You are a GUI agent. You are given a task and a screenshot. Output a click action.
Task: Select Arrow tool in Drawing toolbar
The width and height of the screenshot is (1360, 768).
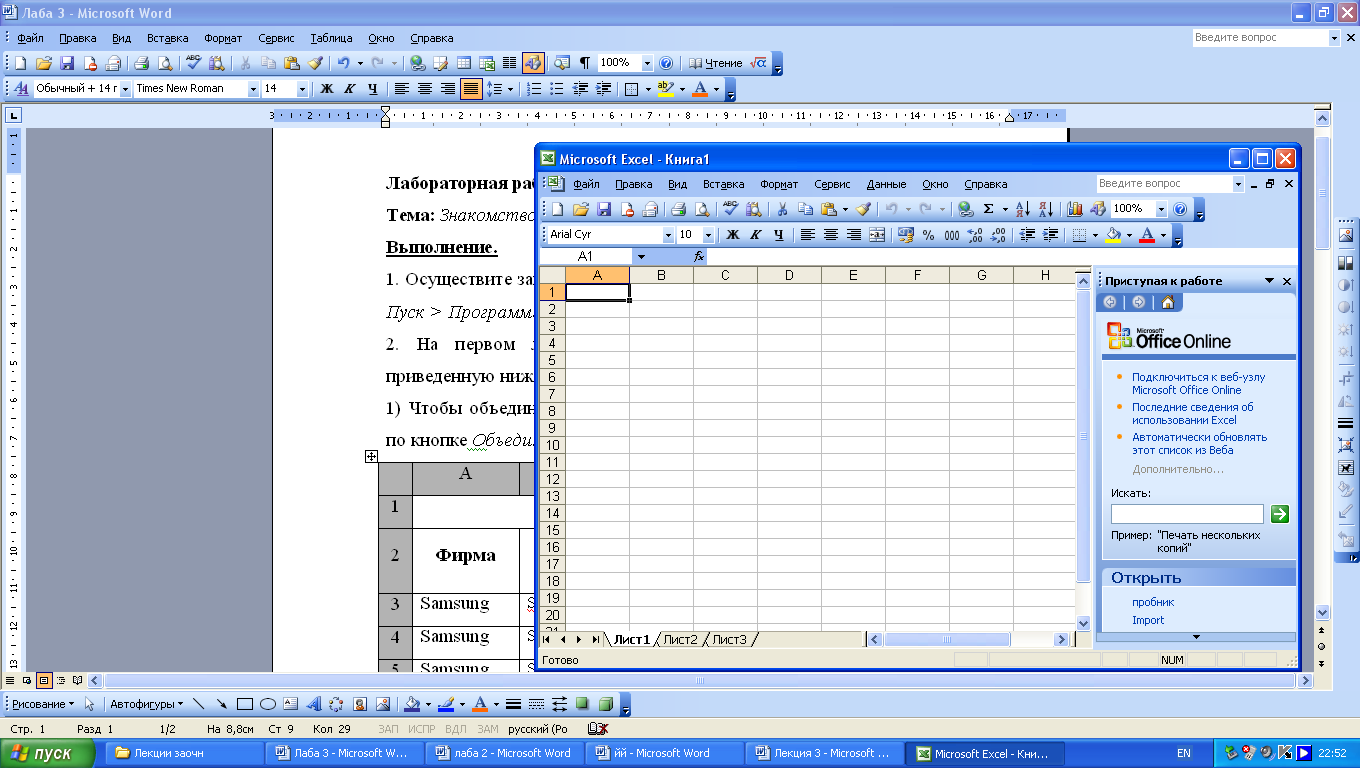pos(222,704)
